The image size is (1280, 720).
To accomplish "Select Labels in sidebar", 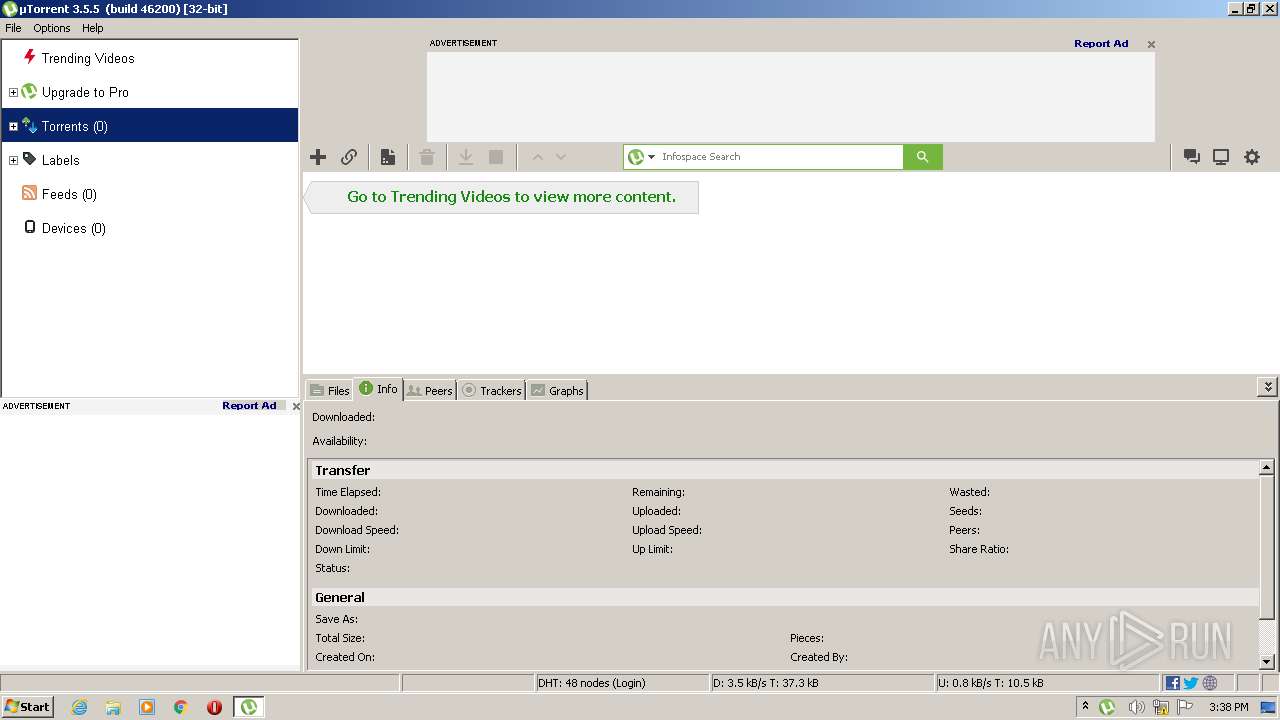I will pyautogui.click(x=60, y=160).
